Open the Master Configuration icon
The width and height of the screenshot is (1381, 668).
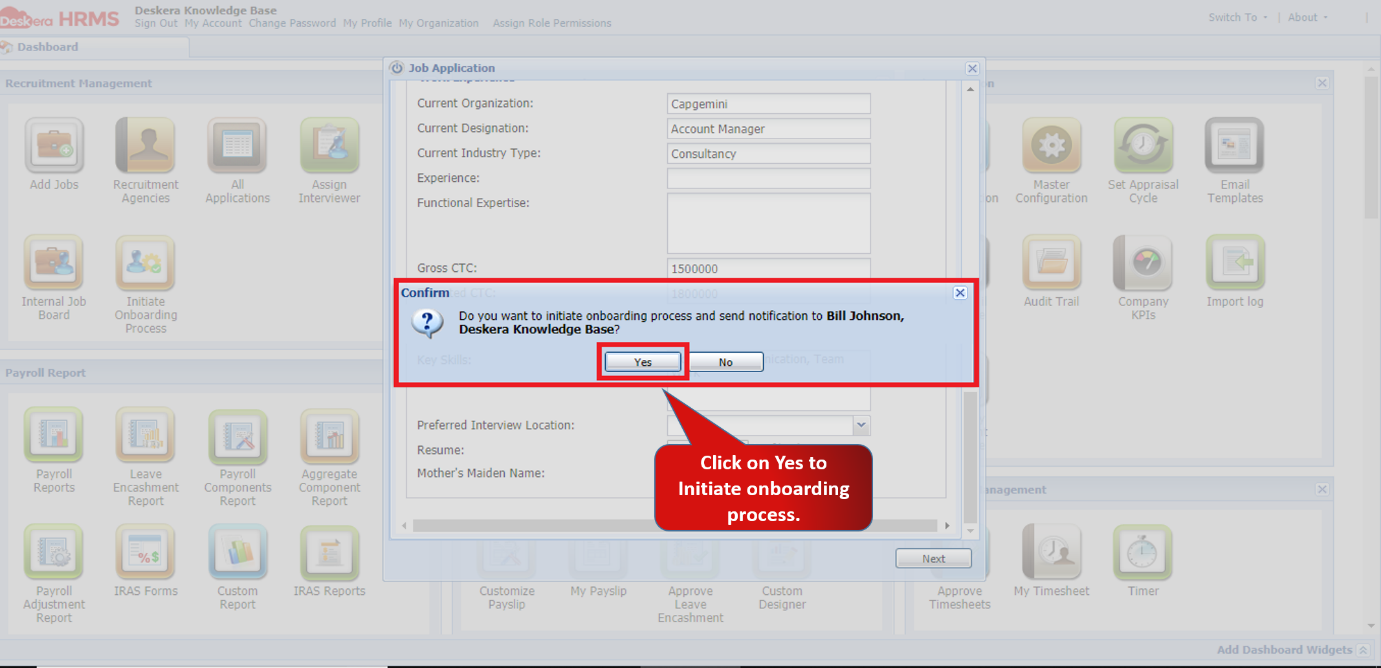[x=1051, y=146]
